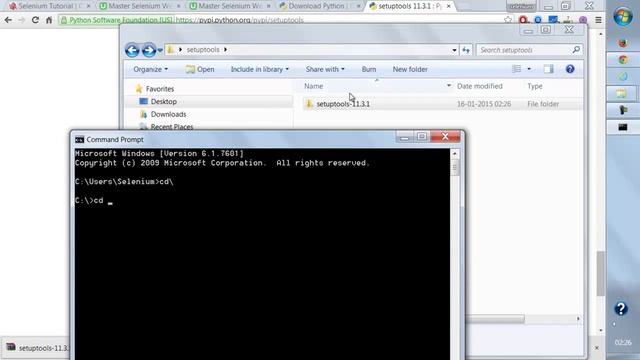This screenshot has width=640, height=360.
Task: Open Explorer help icon
Action: coord(570,69)
